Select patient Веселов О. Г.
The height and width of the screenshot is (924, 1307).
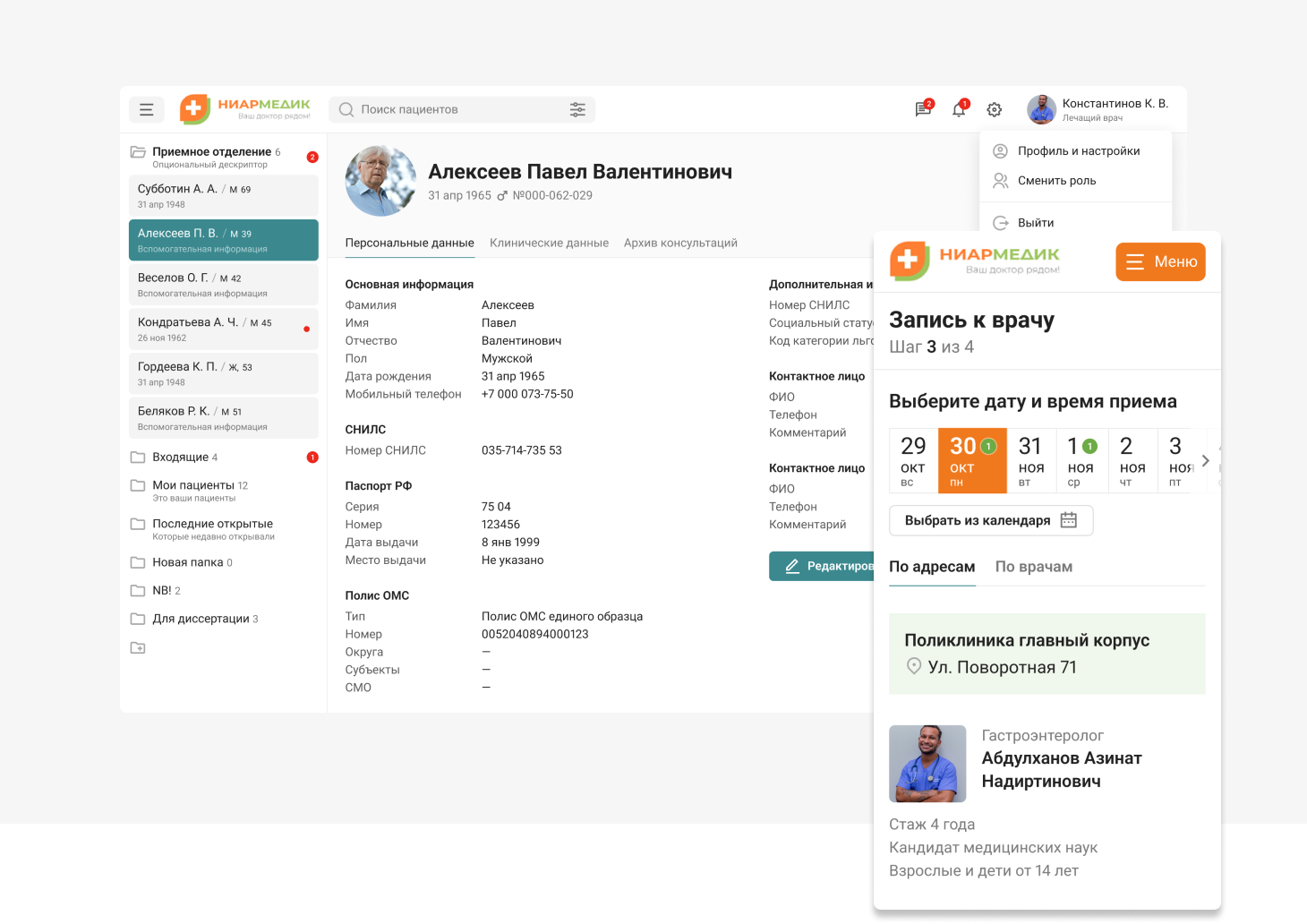click(224, 285)
